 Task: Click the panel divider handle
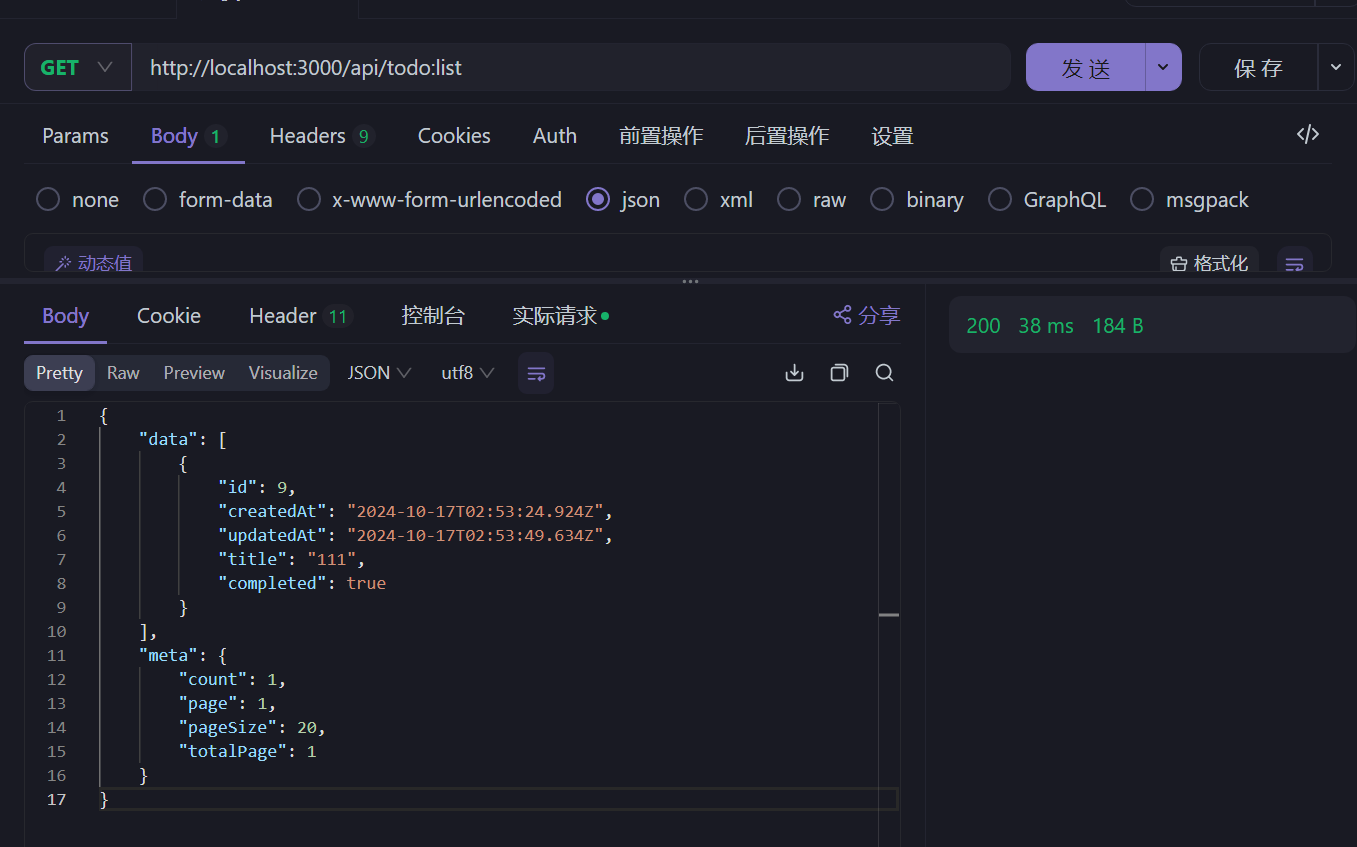690,282
